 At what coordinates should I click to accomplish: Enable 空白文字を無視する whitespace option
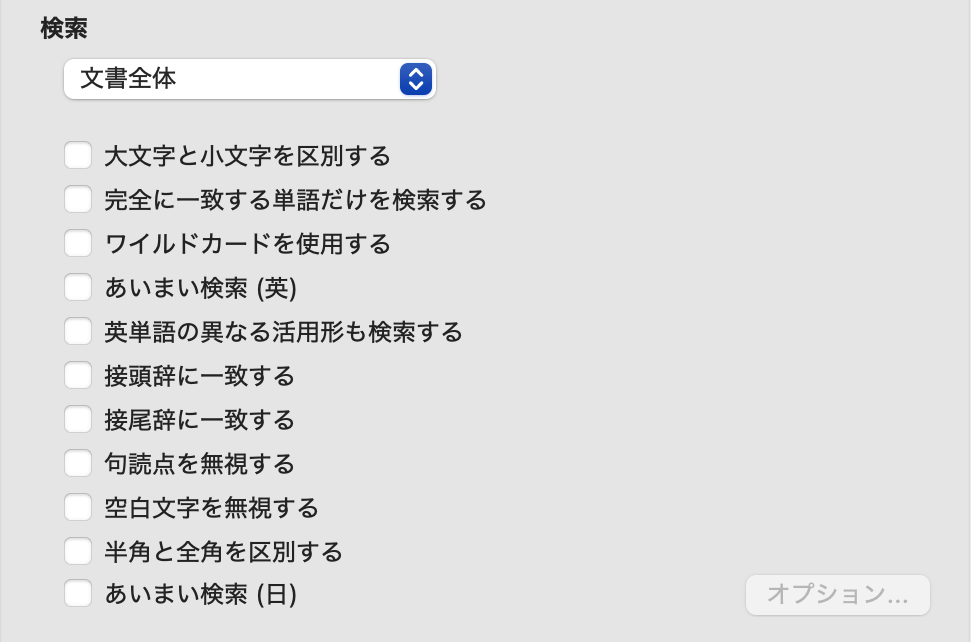(77, 507)
